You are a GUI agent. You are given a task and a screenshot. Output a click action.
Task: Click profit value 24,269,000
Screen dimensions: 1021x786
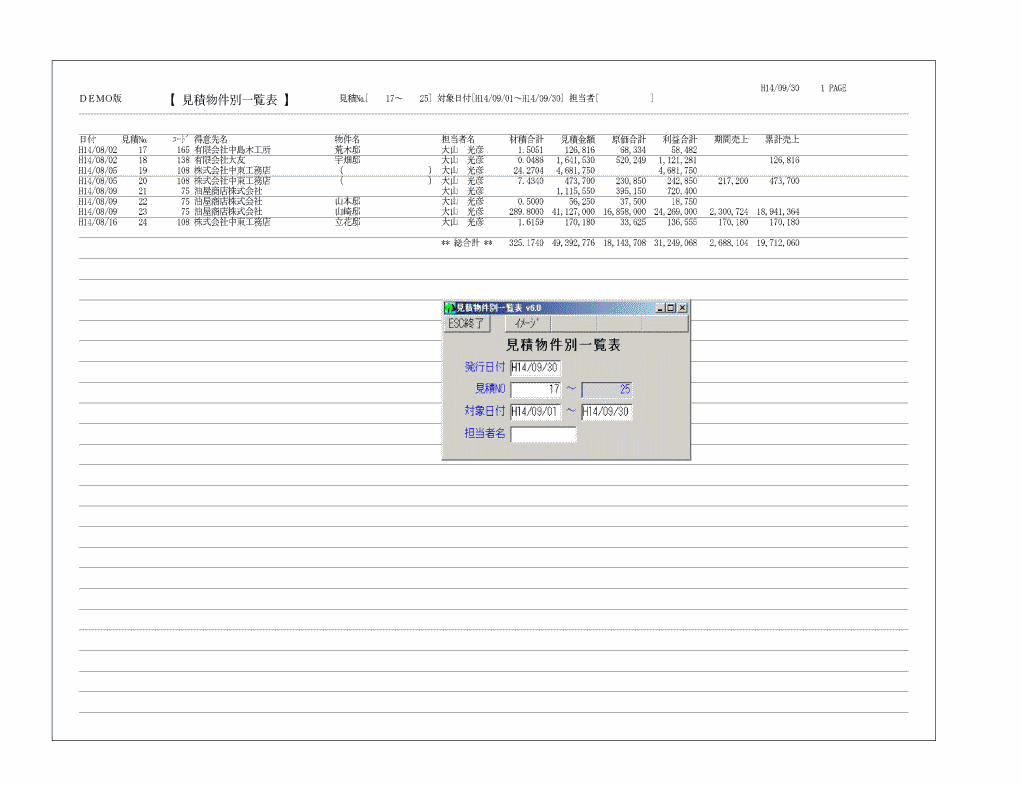tap(676, 212)
